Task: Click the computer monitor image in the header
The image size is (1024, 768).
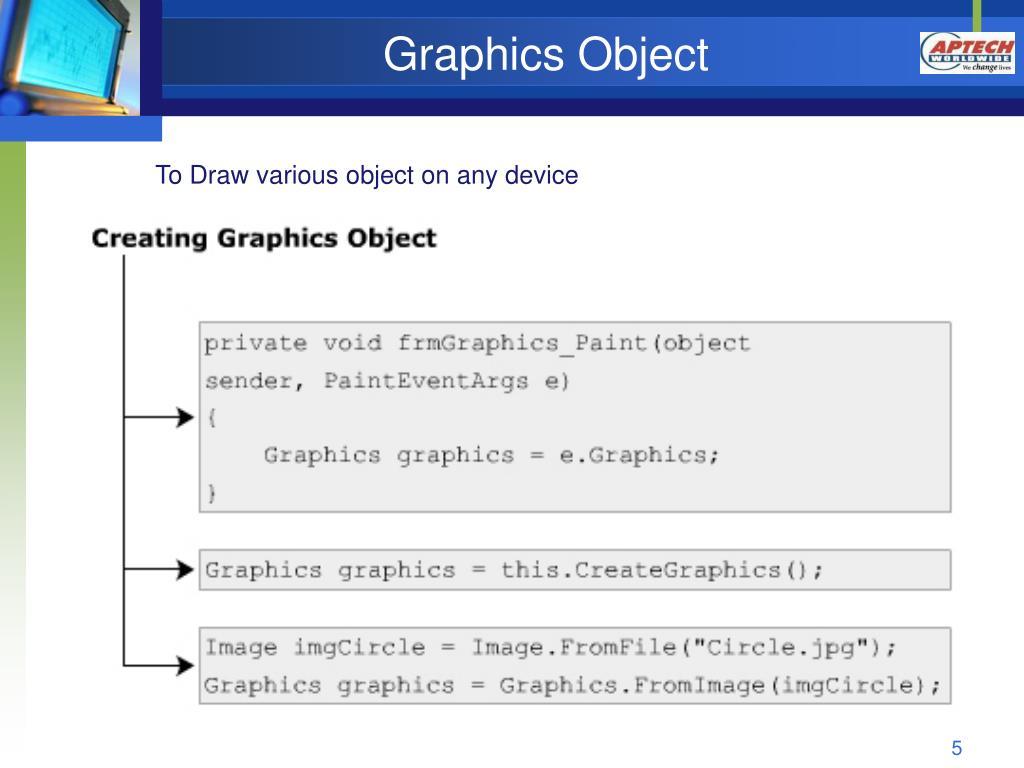Action: coord(69,57)
